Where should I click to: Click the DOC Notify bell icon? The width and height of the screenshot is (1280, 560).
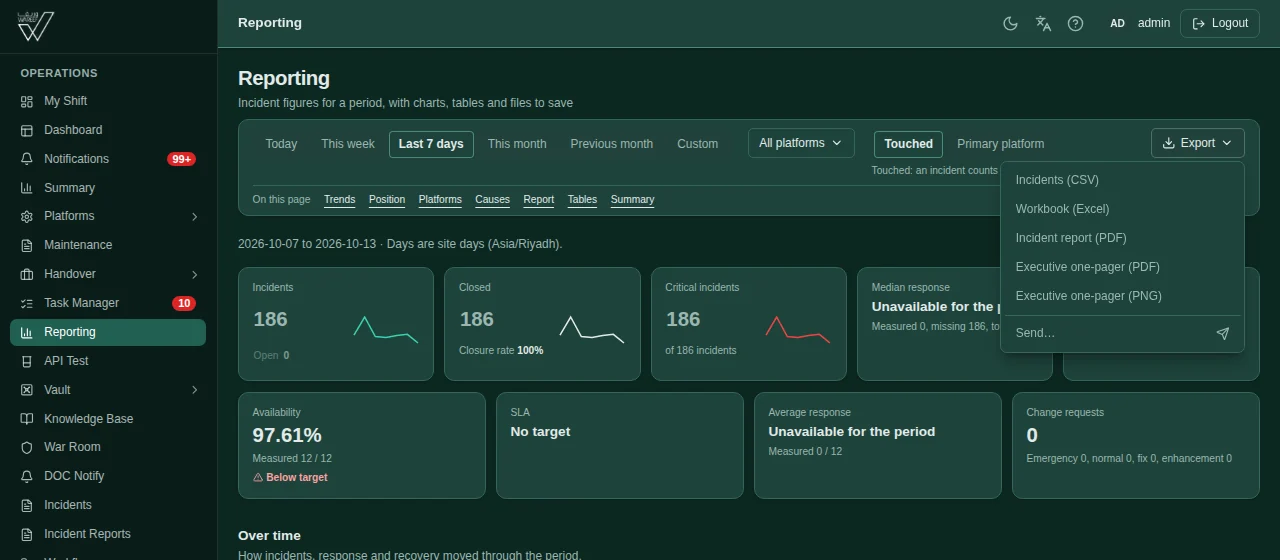click(x=27, y=476)
